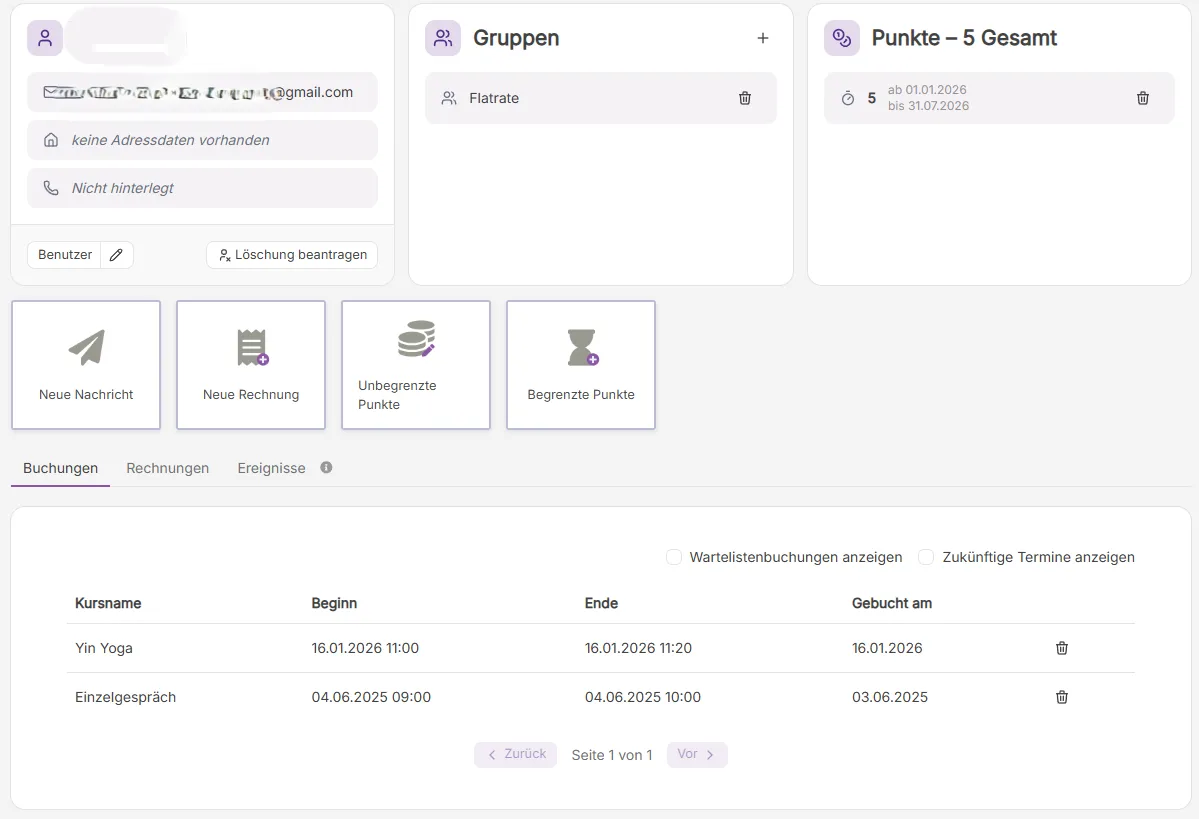1199x819 pixels.
Task: Click Löschung beantragen button
Action: (292, 255)
